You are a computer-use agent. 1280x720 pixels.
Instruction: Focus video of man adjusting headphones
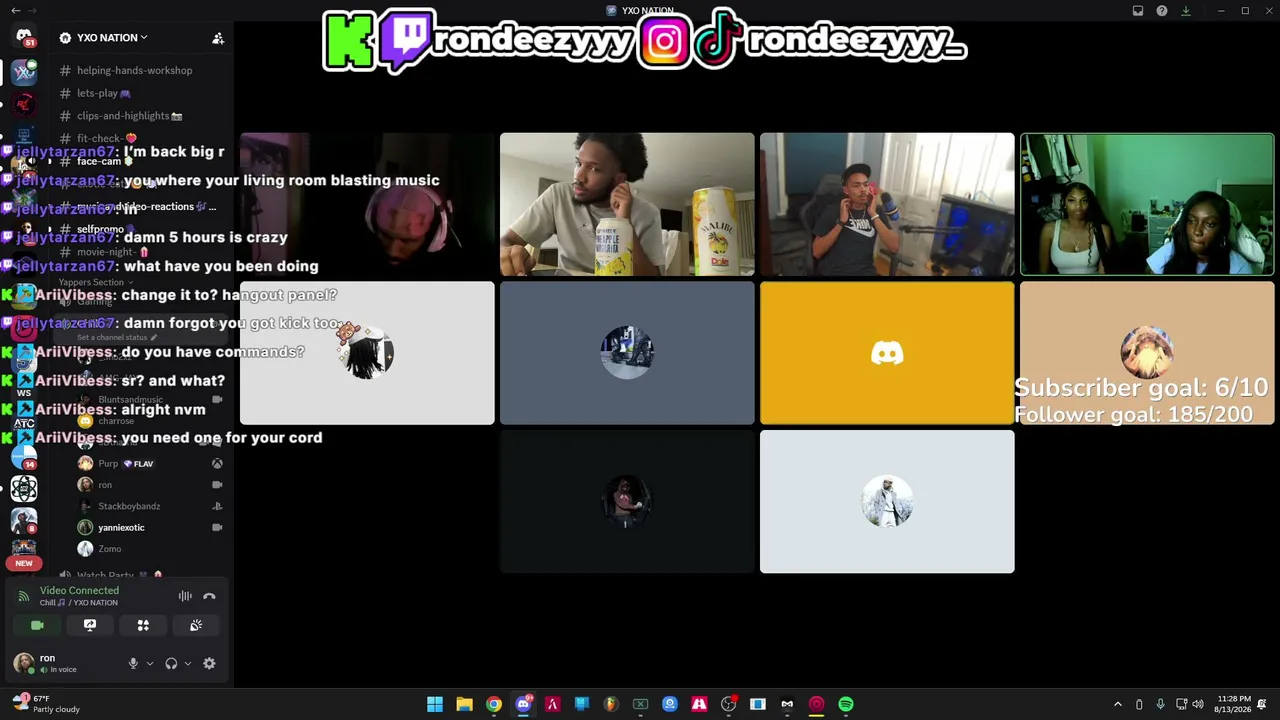click(887, 204)
